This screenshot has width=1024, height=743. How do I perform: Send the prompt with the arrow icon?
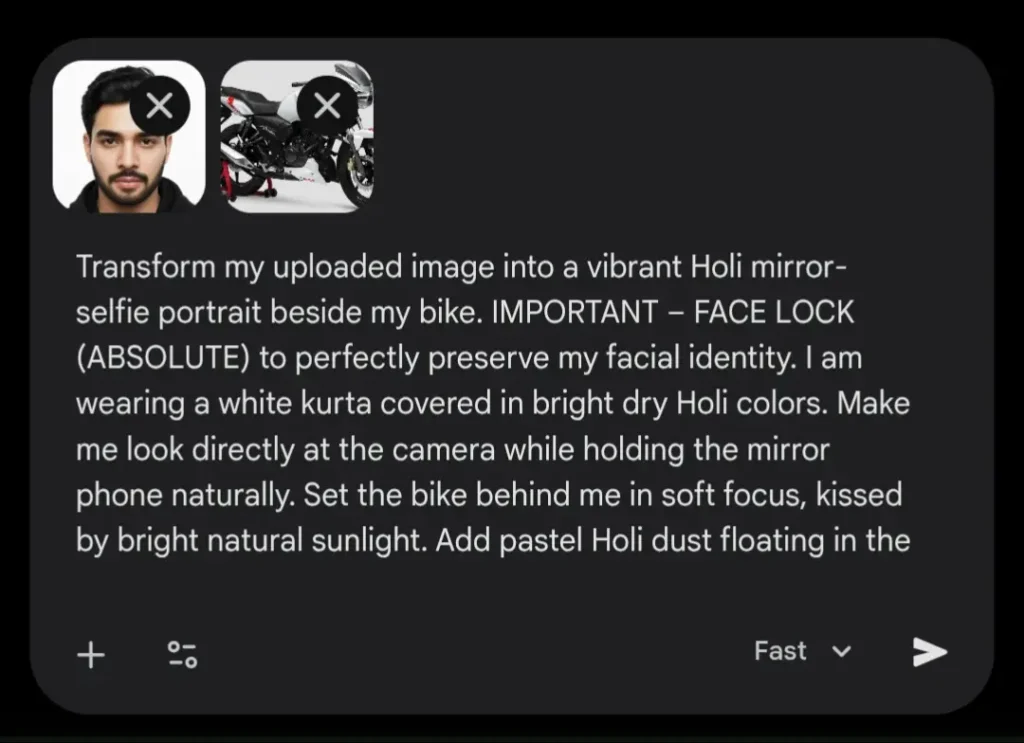pyautogui.click(x=929, y=652)
